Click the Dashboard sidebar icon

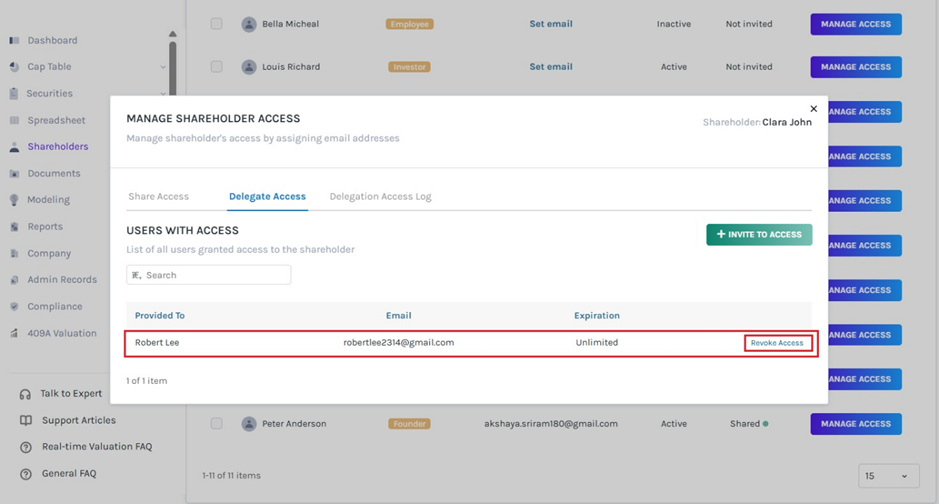14,40
